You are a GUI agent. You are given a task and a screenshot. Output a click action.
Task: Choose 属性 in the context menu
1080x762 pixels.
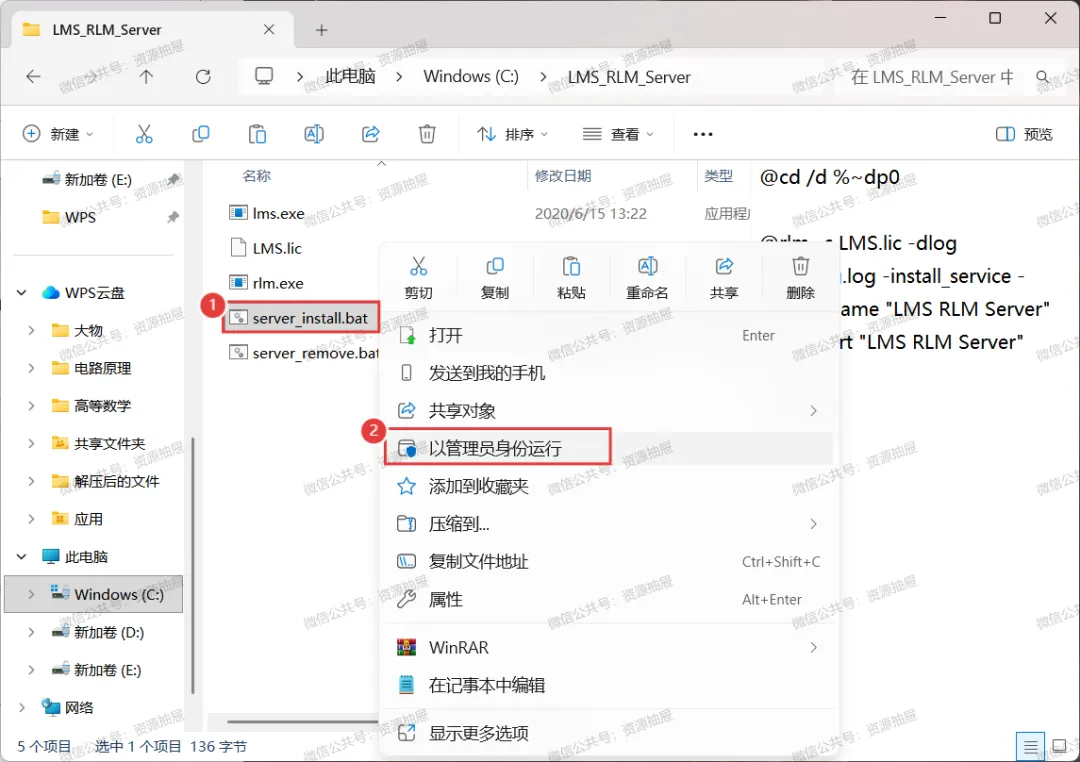pos(609,599)
